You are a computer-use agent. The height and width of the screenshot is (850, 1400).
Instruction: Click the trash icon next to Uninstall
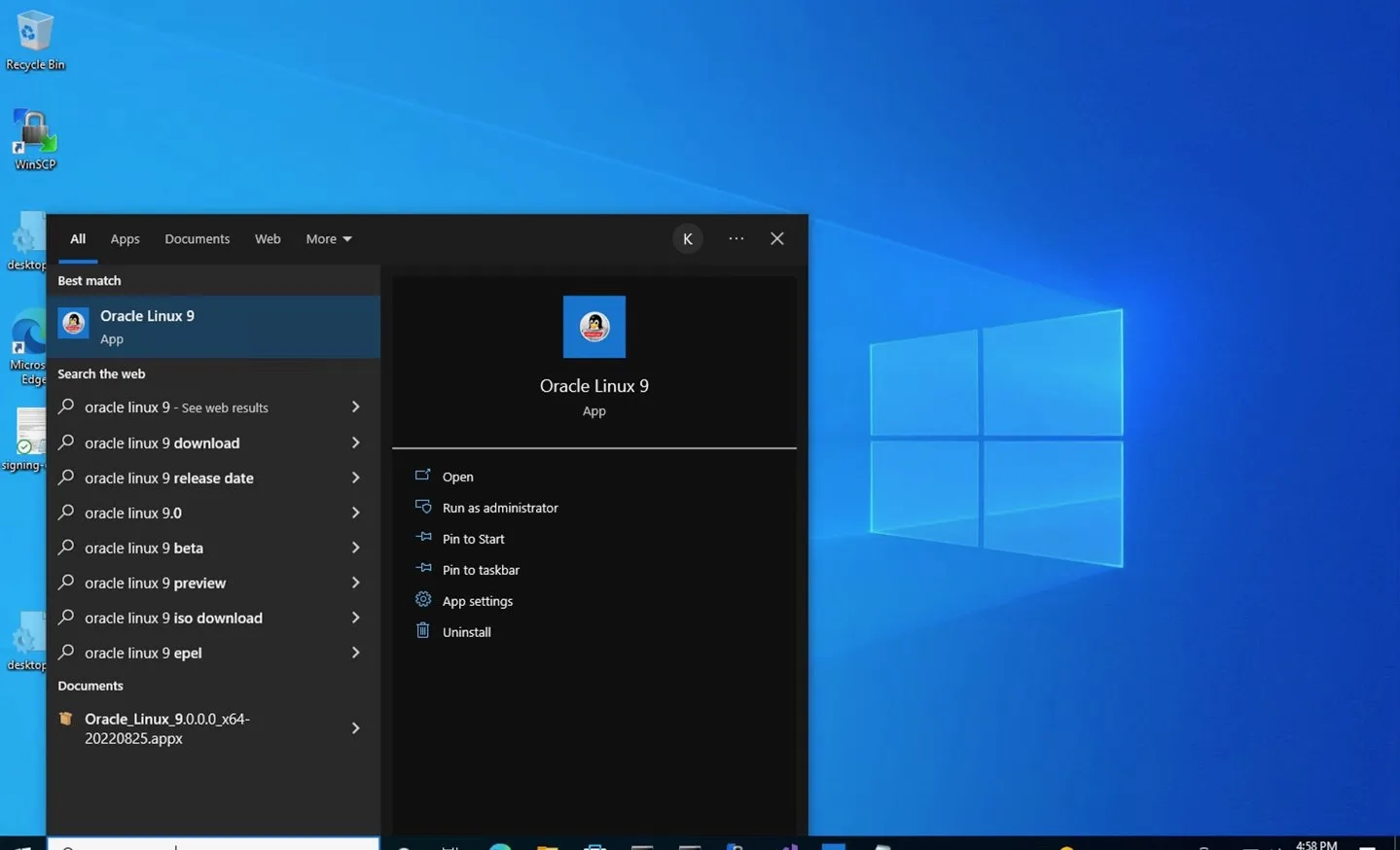click(x=423, y=630)
